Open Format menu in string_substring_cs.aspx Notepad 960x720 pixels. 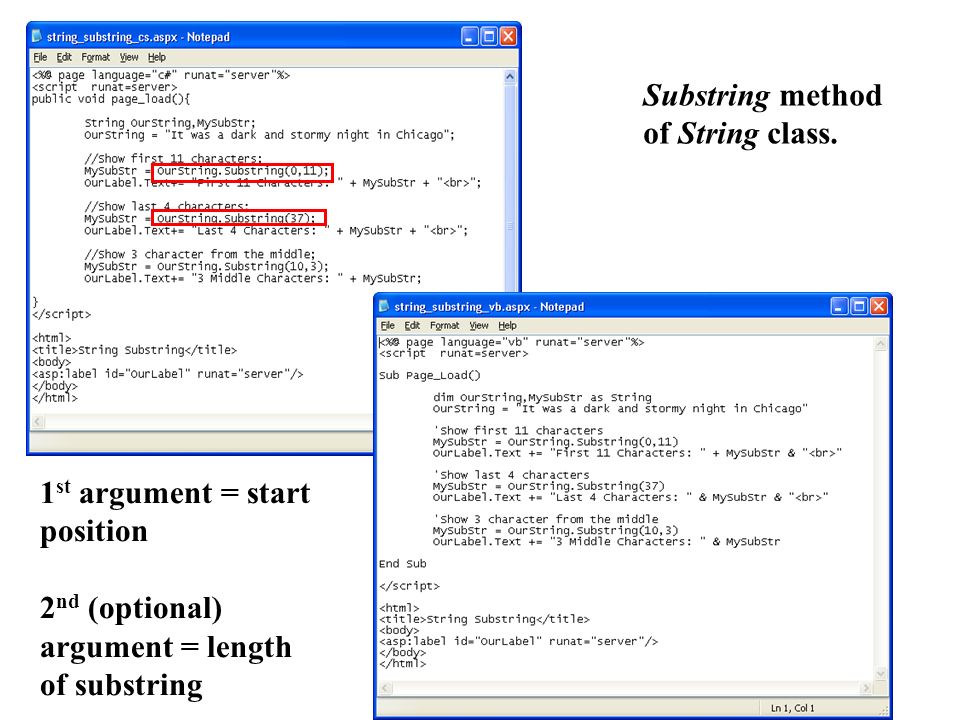[96, 57]
